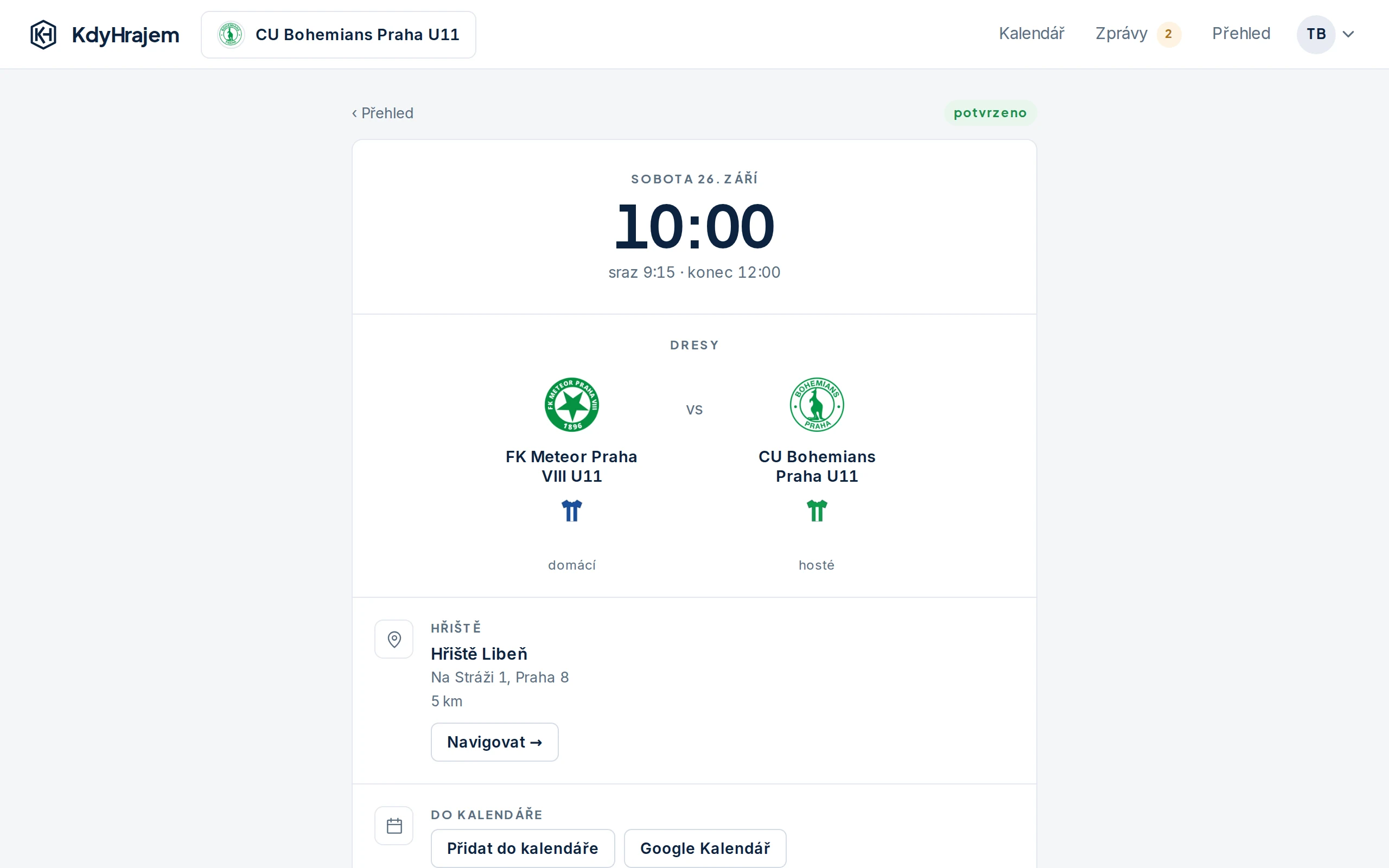Expand the user account menu chevron
Screen dimensions: 1389x868
click(x=1349, y=34)
